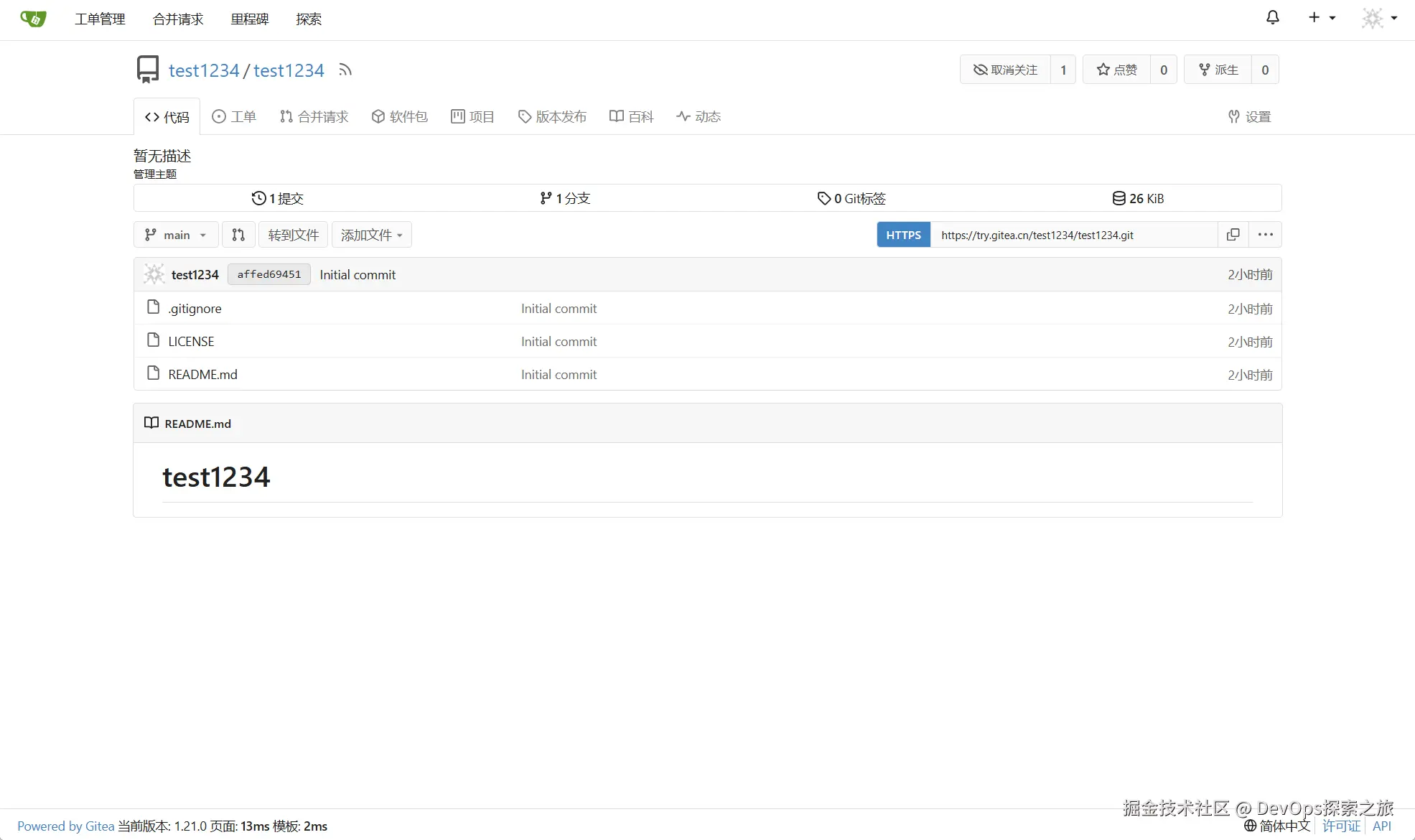Image resolution: width=1415 pixels, height=840 pixels.
Task: Toggle watch with 取消关注 button
Action: [1005, 70]
